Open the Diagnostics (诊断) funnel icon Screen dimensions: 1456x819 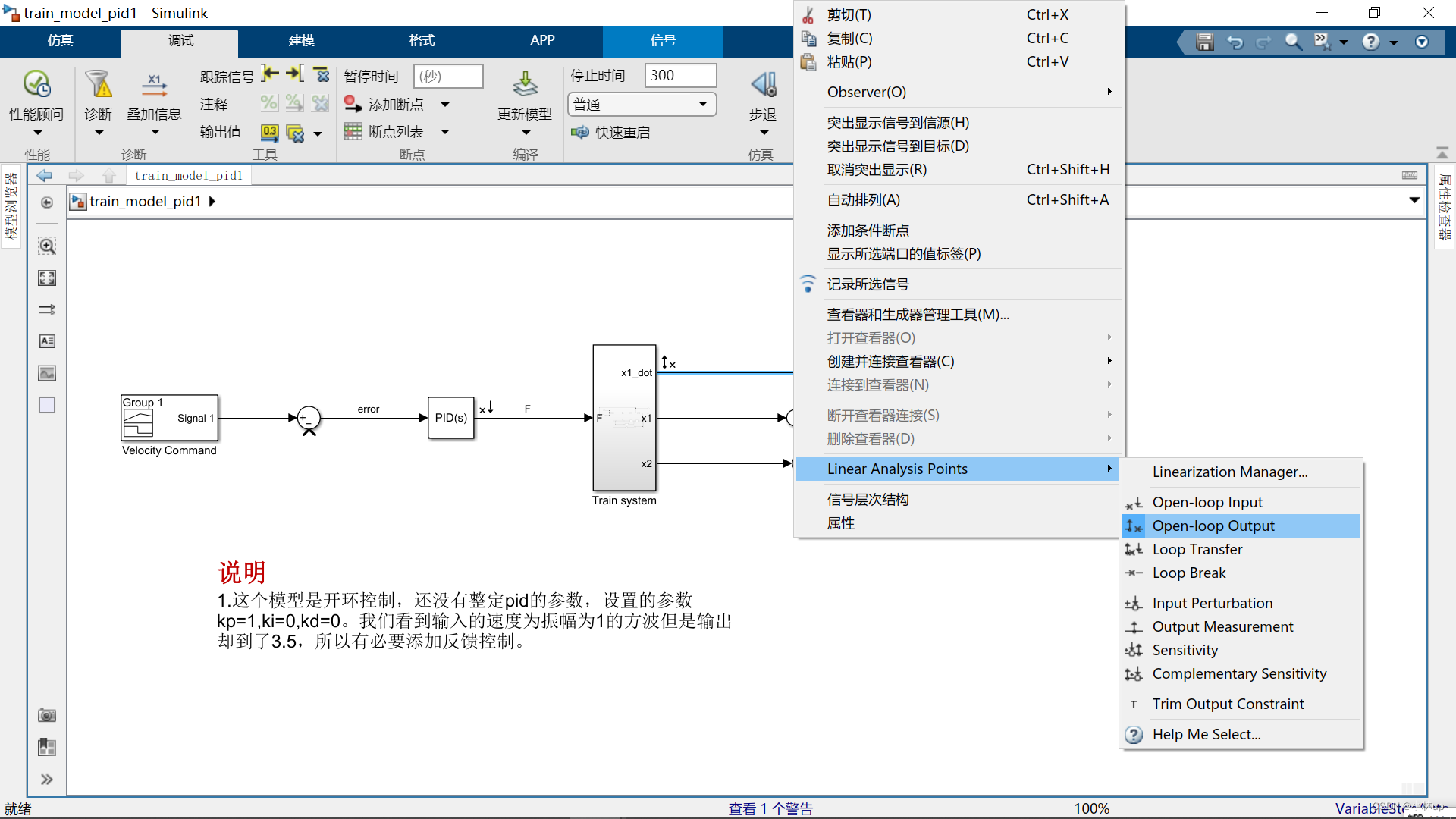(98, 84)
